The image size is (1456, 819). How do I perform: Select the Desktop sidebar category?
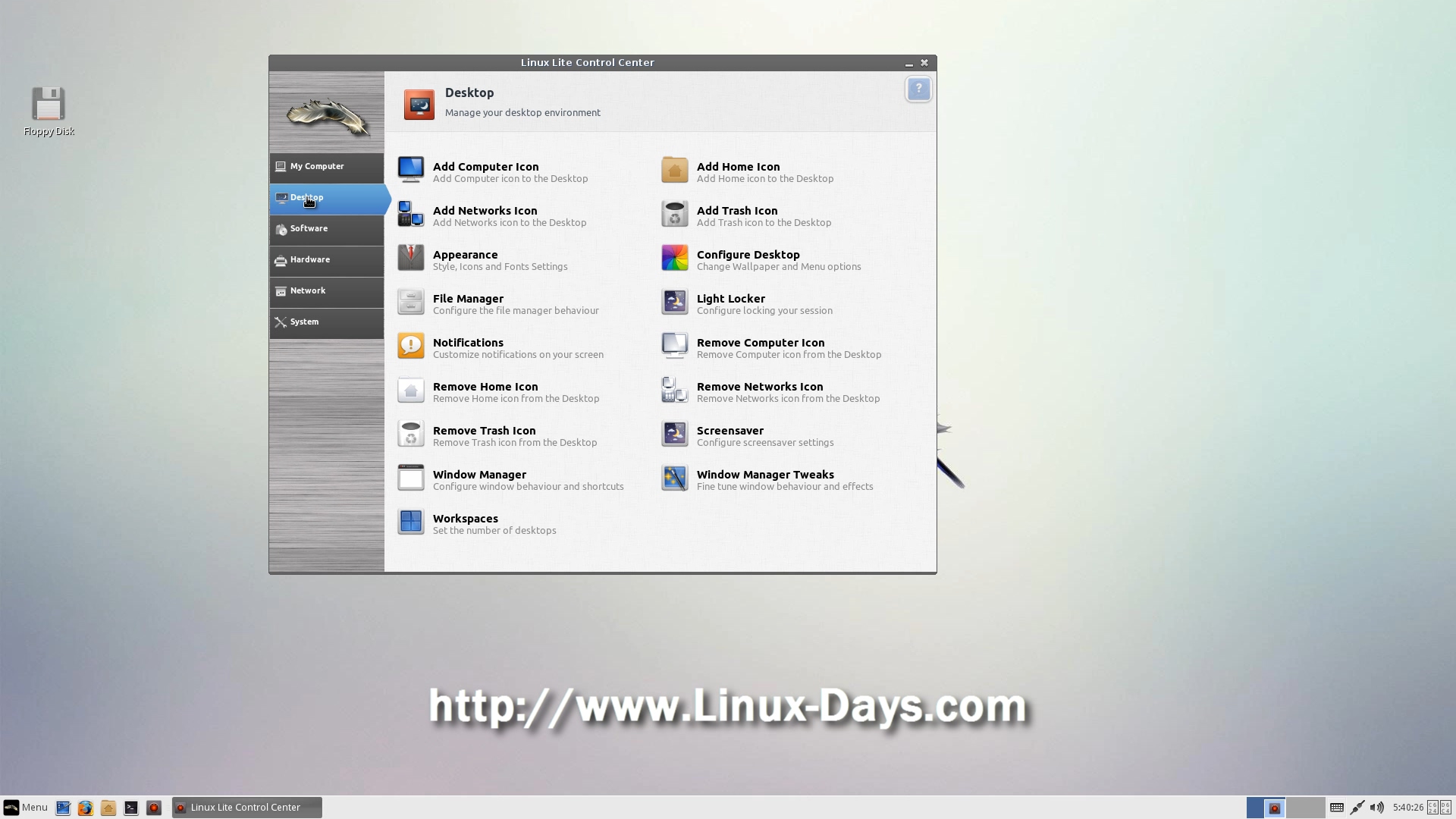click(330, 198)
